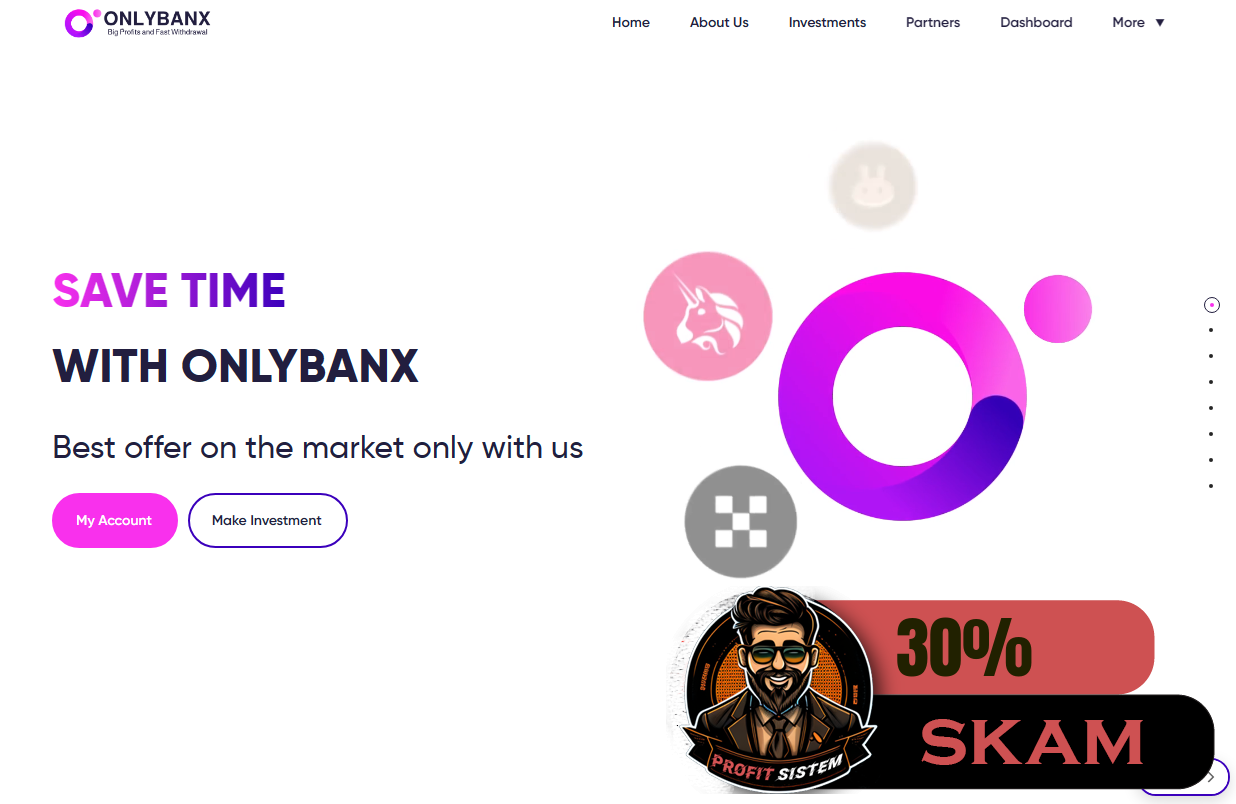Viewport: 1236px width, 804px height.
Task: Click the arrow button at bottom right corner
Action: pyautogui.click(x=1211, y=777)
